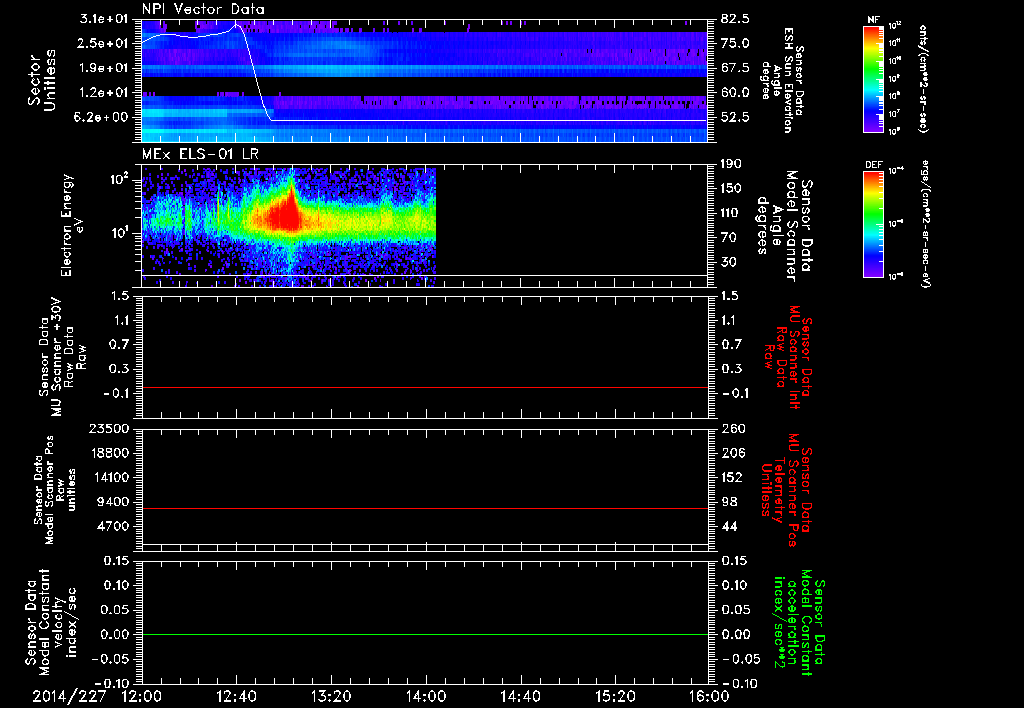
Task: Click the '1.2e+01' sector axis value
Action: tap(103, 92)
